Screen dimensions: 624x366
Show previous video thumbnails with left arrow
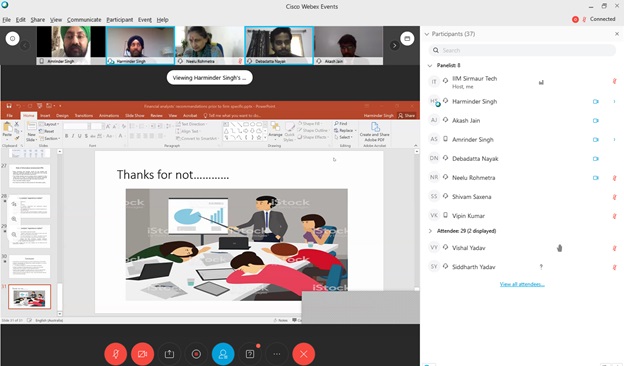[25, 45]
